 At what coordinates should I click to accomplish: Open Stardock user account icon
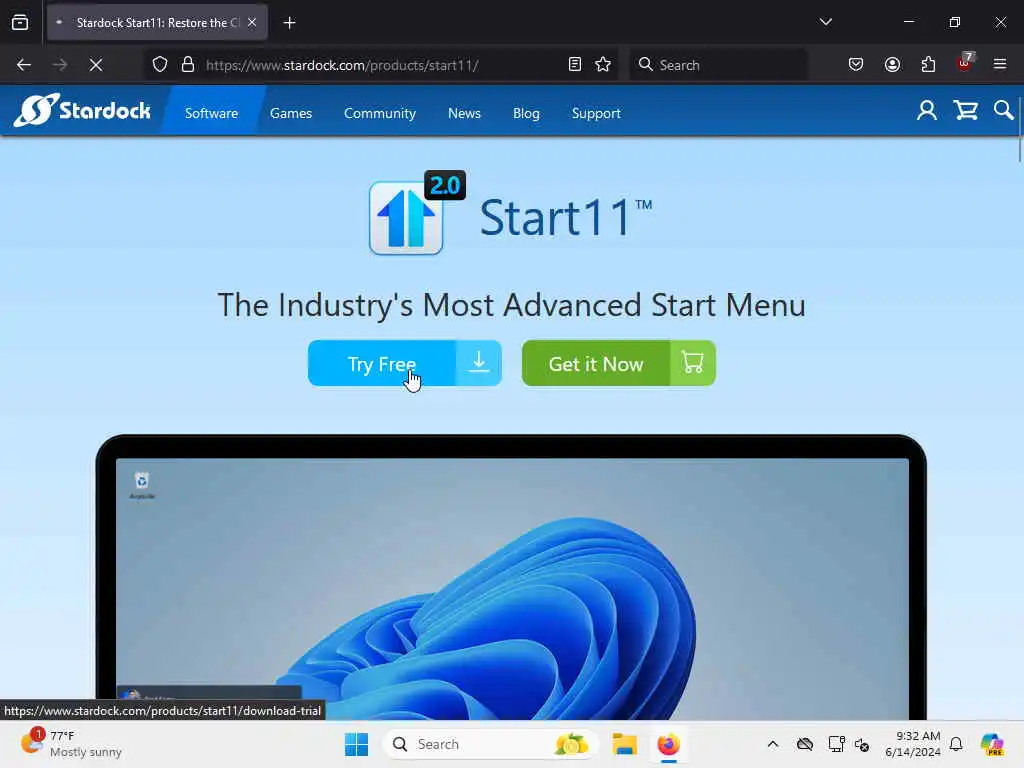926,110
